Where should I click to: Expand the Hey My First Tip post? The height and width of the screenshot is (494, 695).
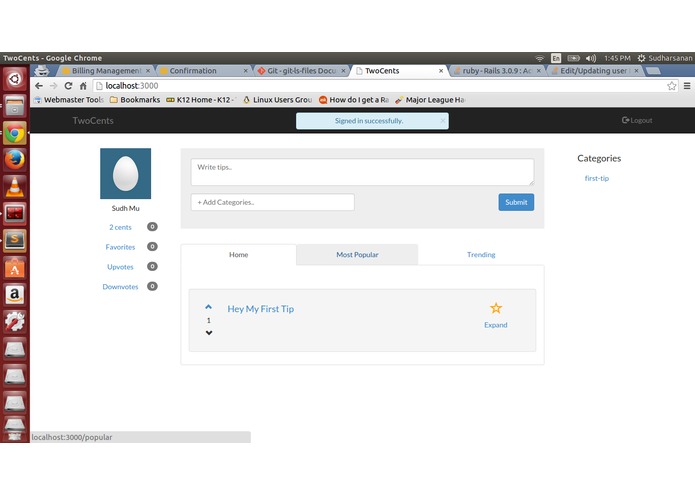pos(496,325)
